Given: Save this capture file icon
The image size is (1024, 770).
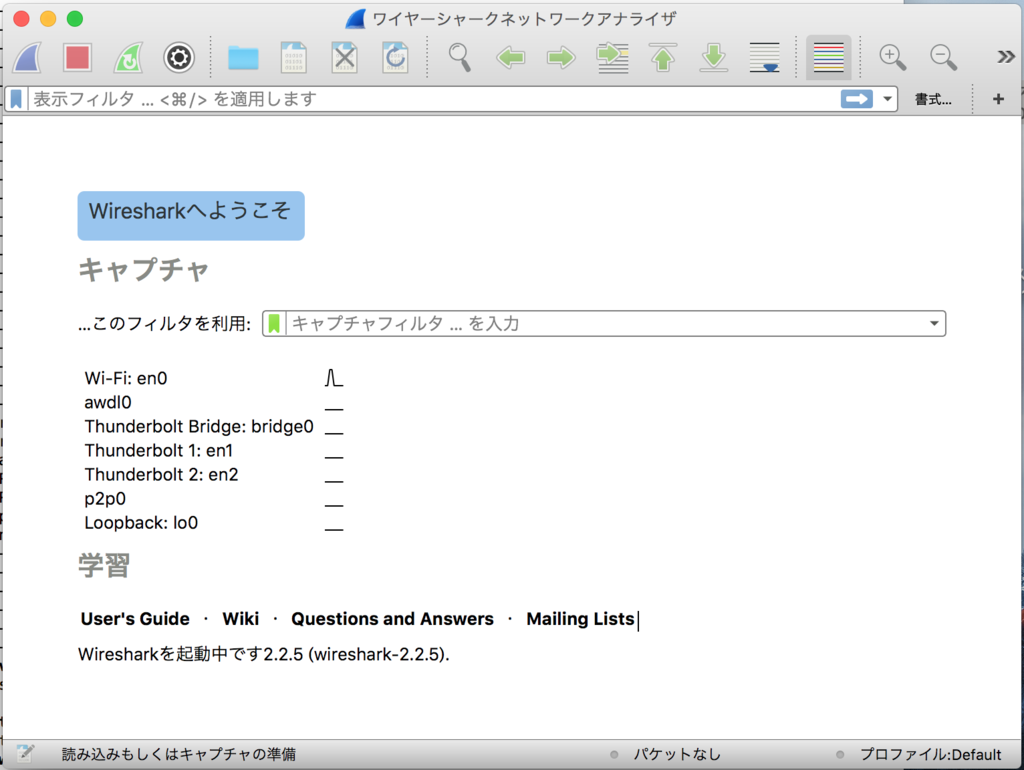Looking at the screenshot, I should pos(293,57).
